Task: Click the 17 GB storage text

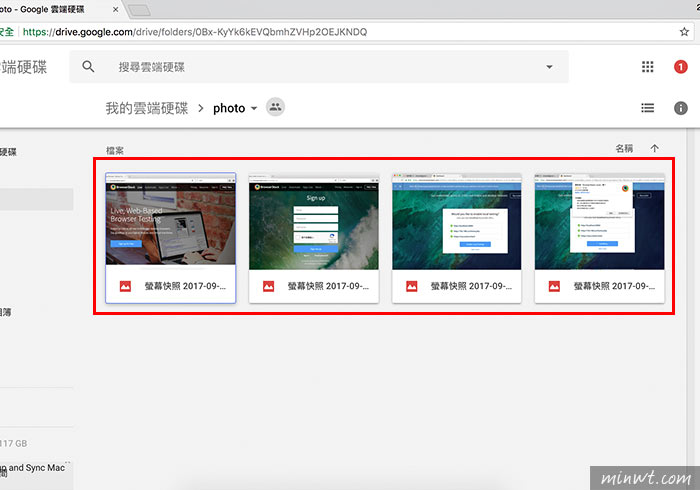Action: 13,444
